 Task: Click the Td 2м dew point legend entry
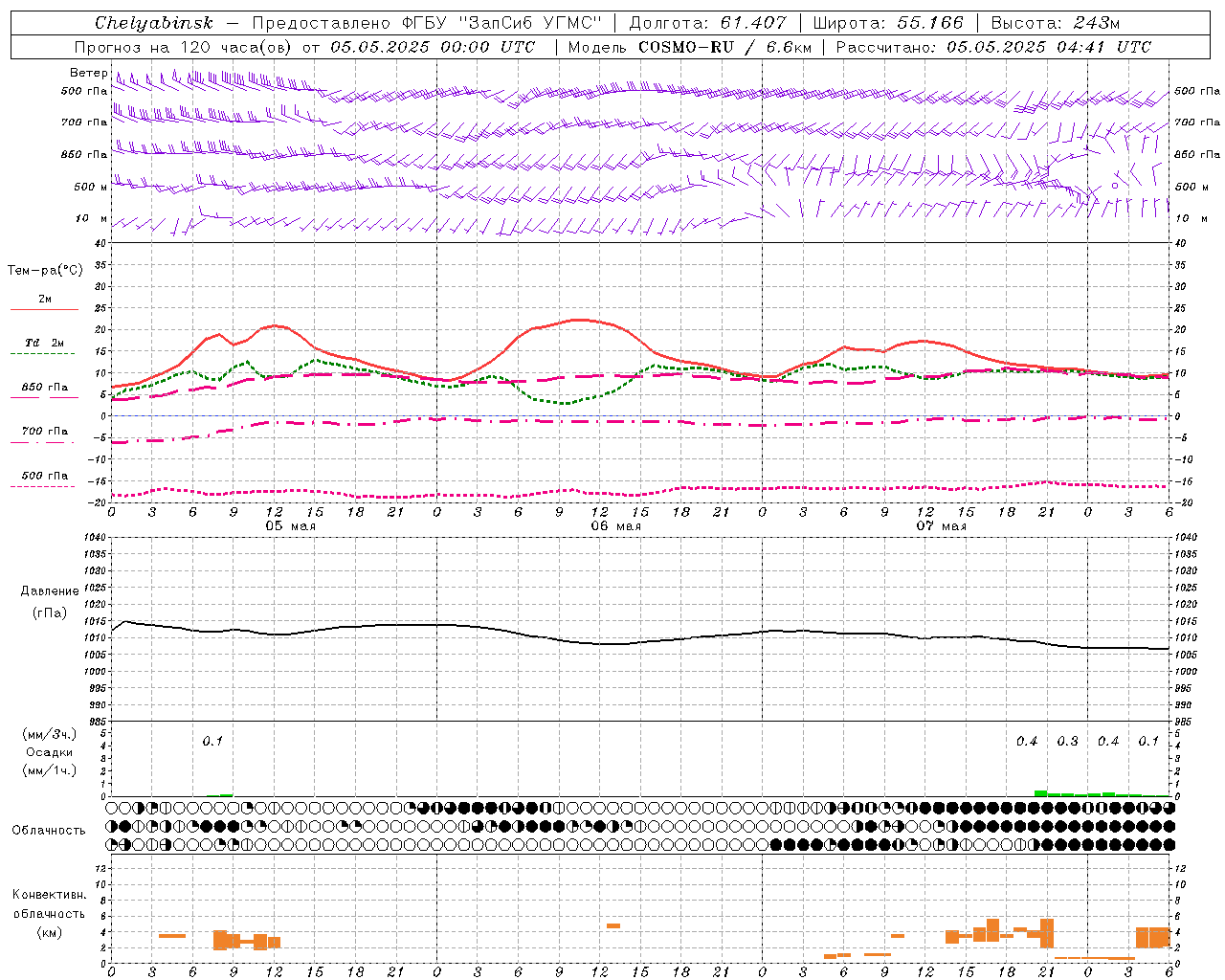pyautogui.click(x=44, y=343)
